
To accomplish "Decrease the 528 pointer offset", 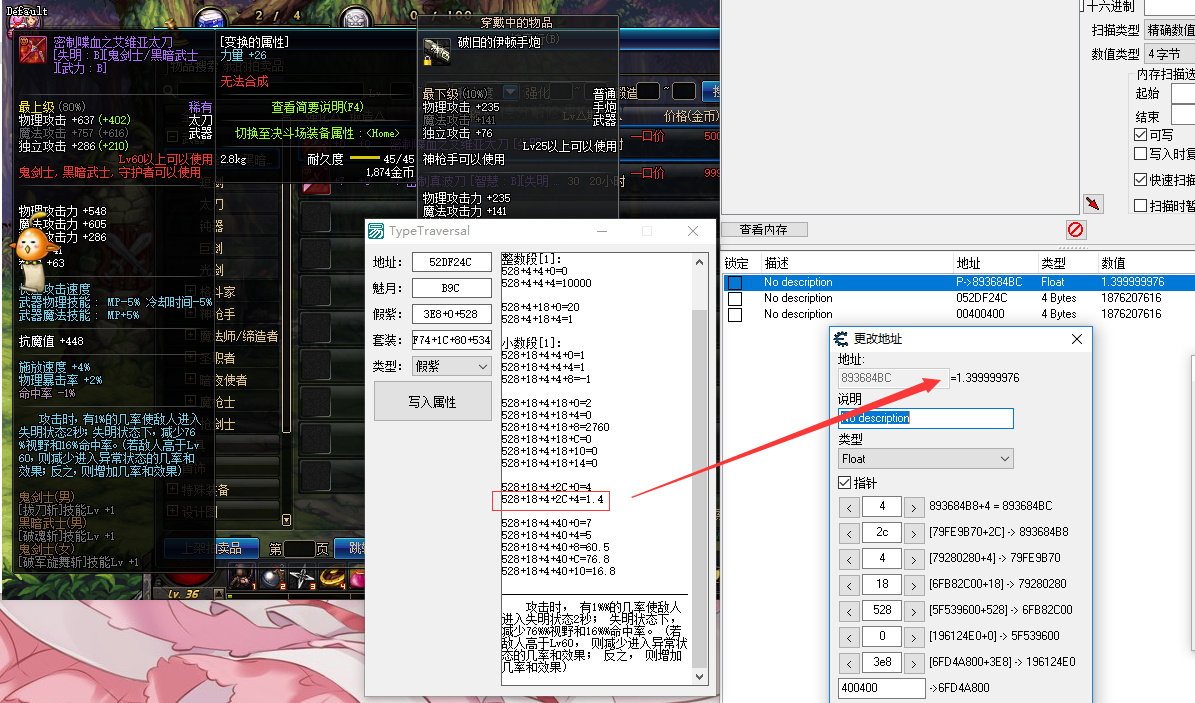I will [x=849, y=611].
